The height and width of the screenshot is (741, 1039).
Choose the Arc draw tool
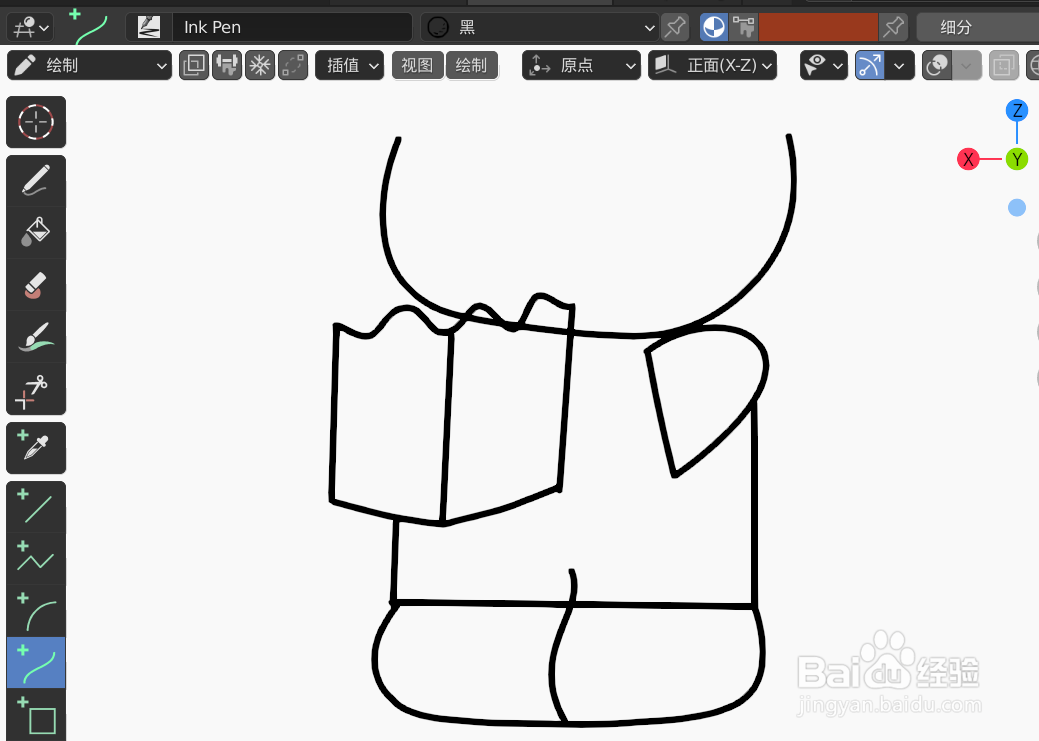pos(36,611)
